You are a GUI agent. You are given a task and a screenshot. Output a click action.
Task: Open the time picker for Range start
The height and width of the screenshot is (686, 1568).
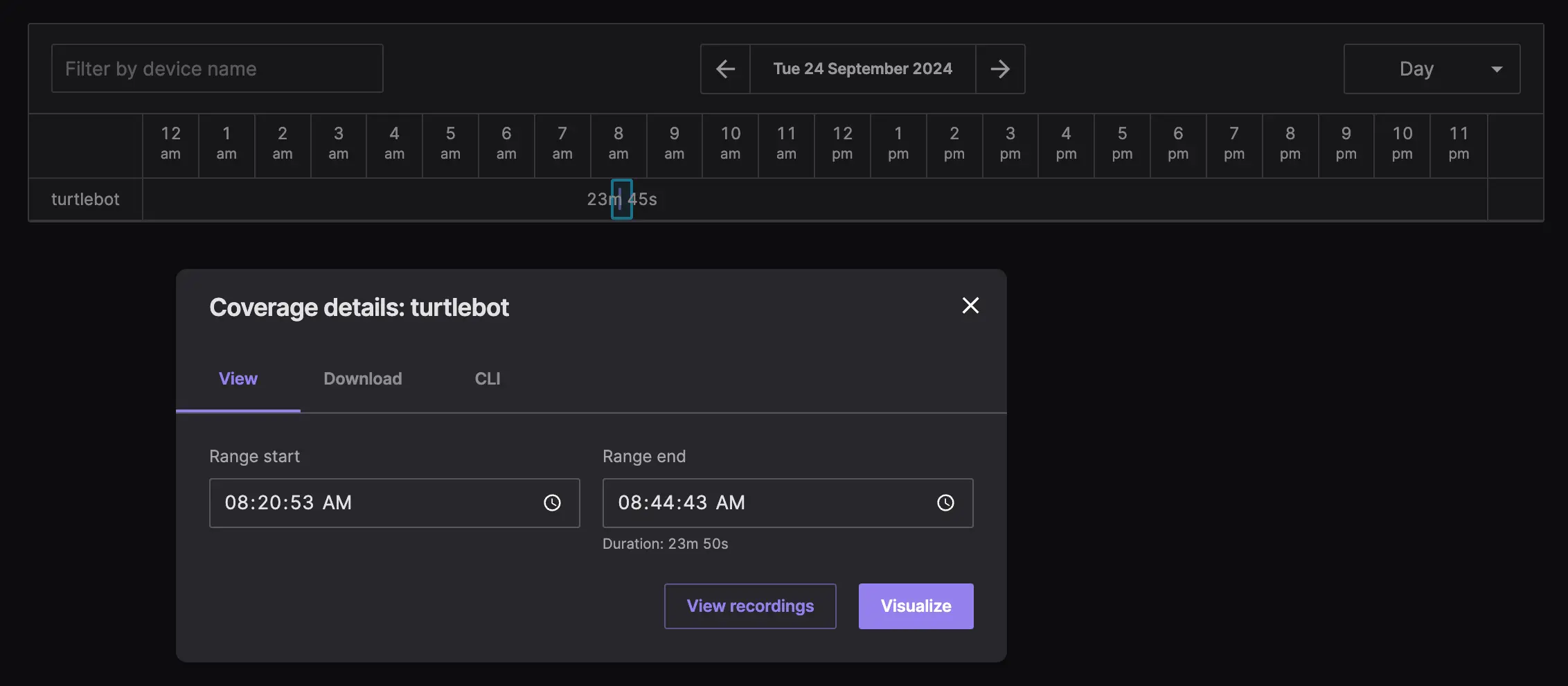552,502
